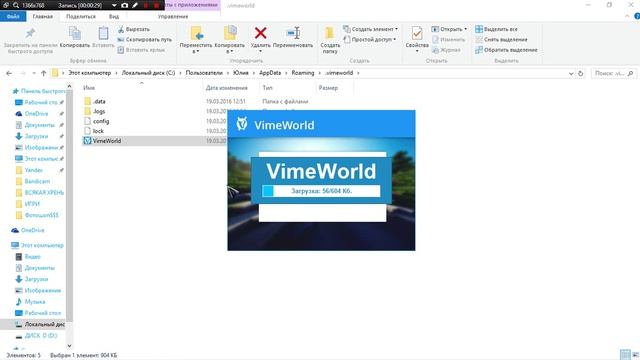This screenshot has height=360, width=640.
Task: Open the Управление tab
Action: pyautogui.click(x=173, y=17)
